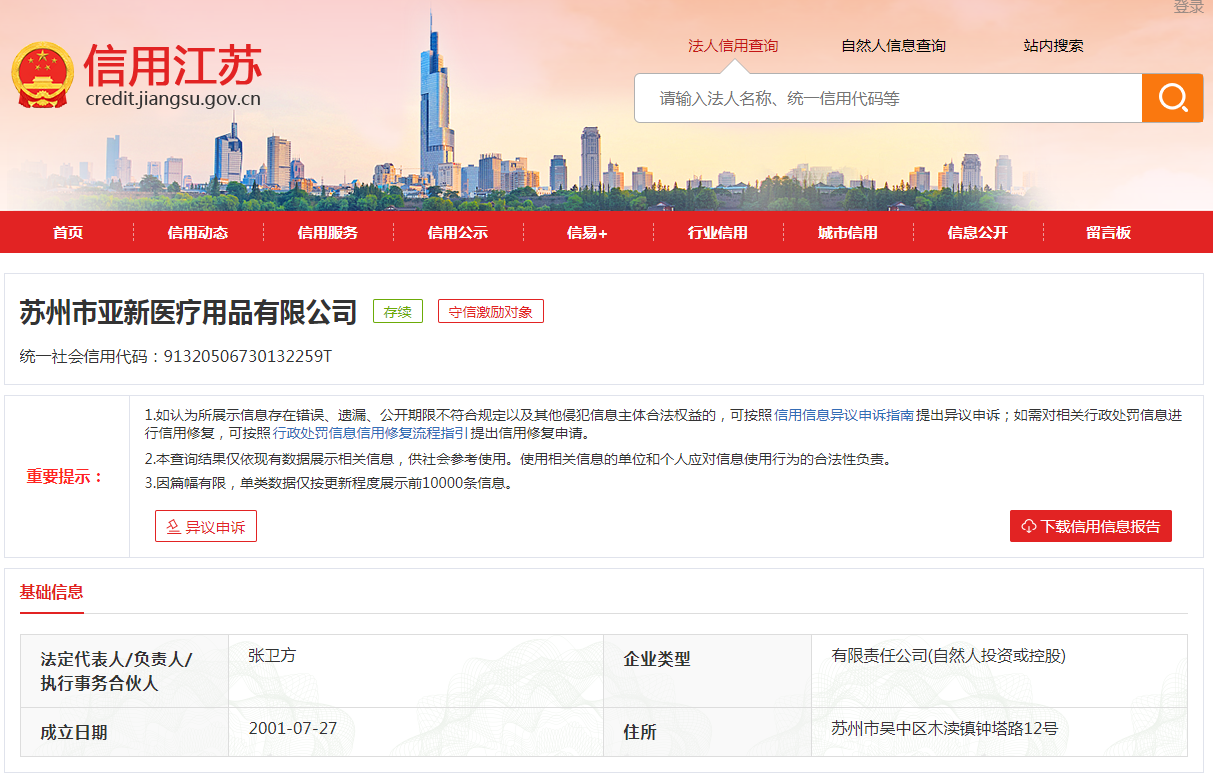Click the credit.jiangsu.gov.cn URL text
This screenshot has height=779, width=1213.
pyautogui.click(x=173, y=99)
